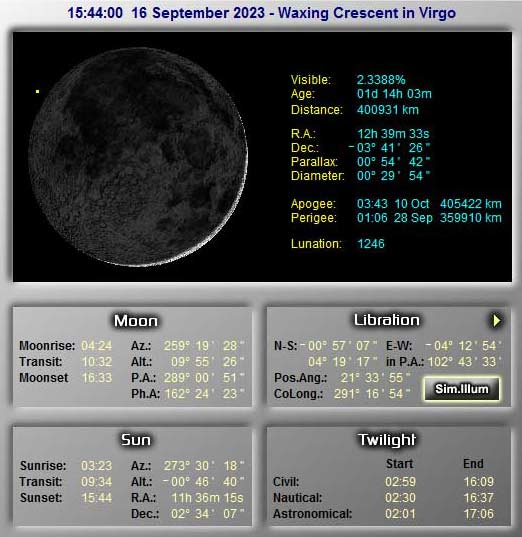
Task: Click the Moon image thumbnail
Action: tap(138, 157)
